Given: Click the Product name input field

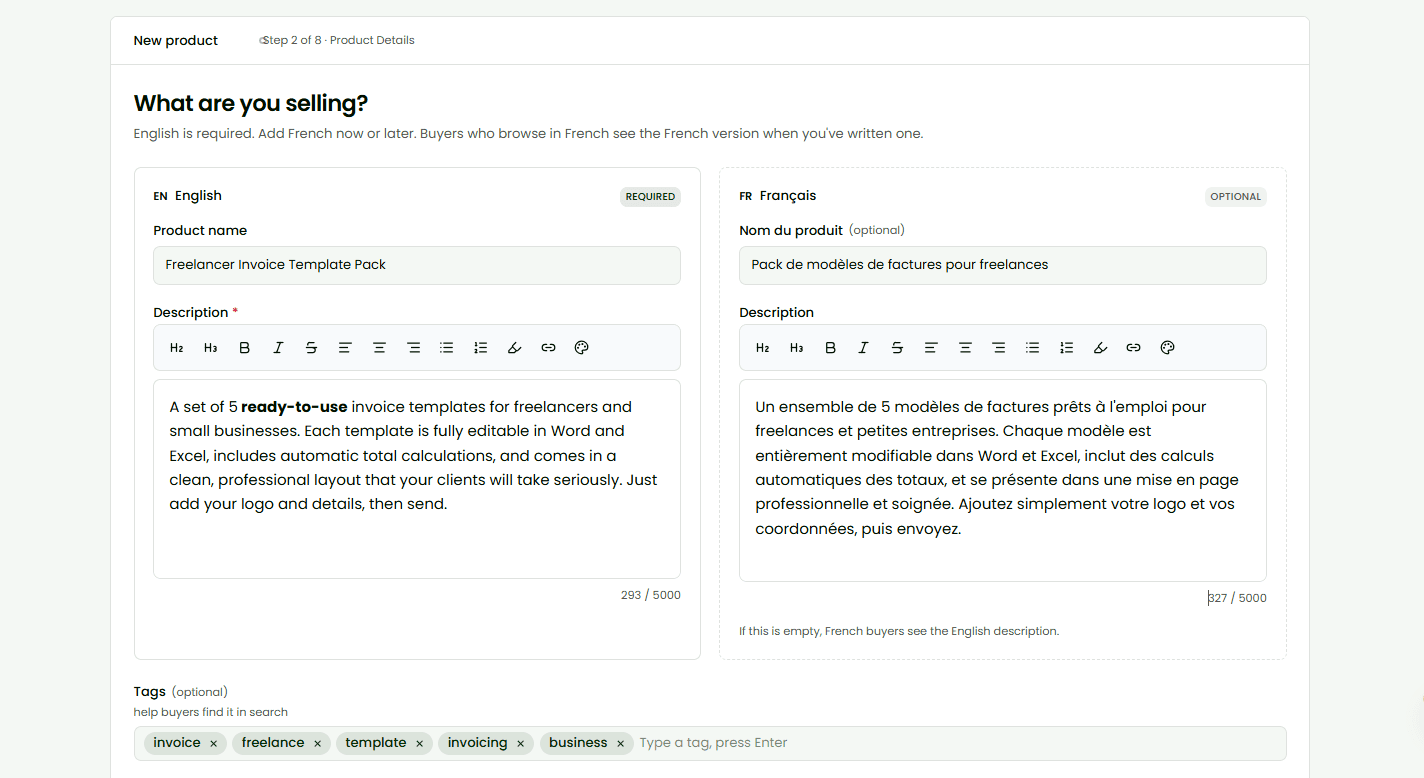Looking at the screenshot, I should coord(417,265).
